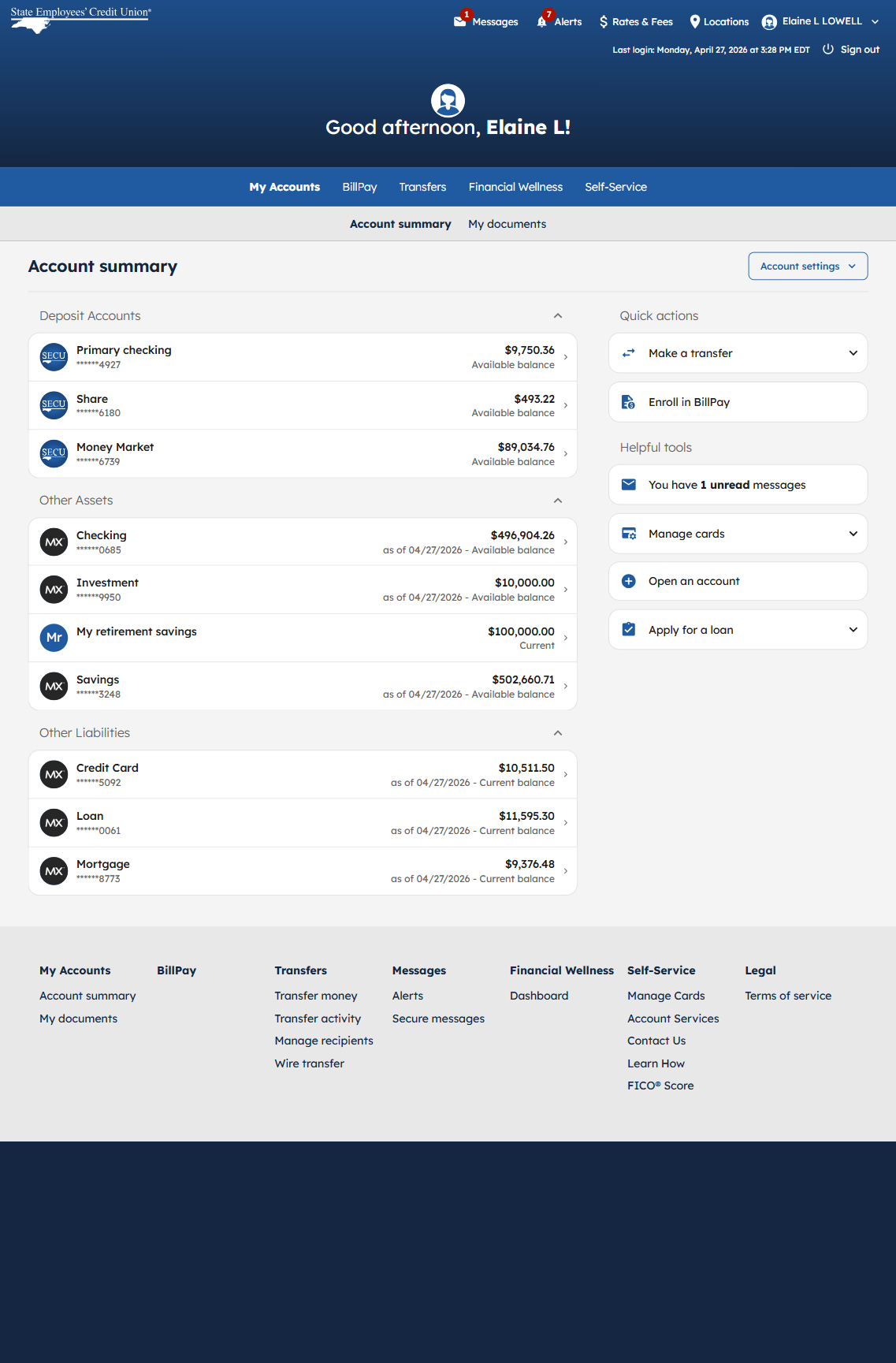Click the small user icon beside Elaine L LOWELL

click(769, 22)
